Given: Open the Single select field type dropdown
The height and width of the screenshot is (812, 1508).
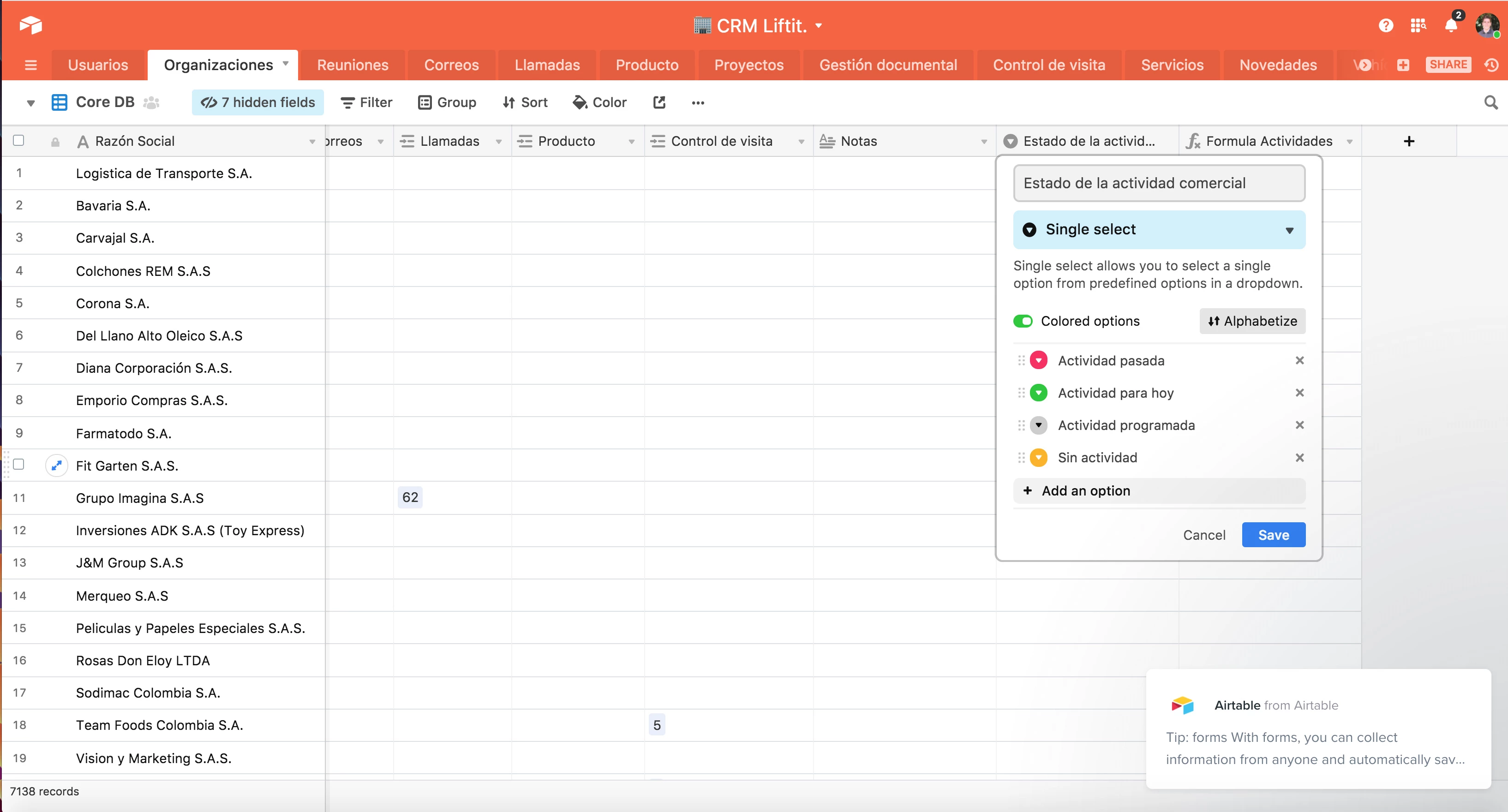Looking at the screenshot, I should pos(1159,229).
